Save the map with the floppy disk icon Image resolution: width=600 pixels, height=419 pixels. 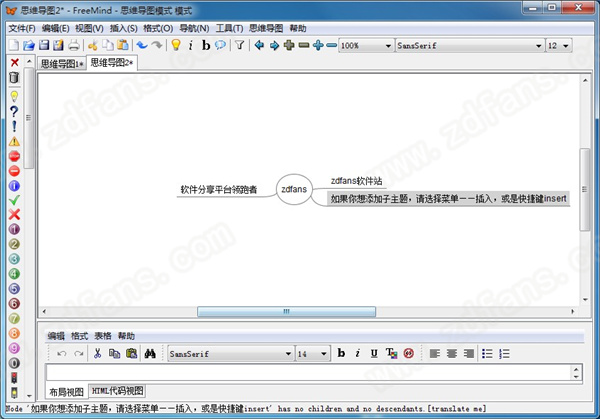pos(44,45)
